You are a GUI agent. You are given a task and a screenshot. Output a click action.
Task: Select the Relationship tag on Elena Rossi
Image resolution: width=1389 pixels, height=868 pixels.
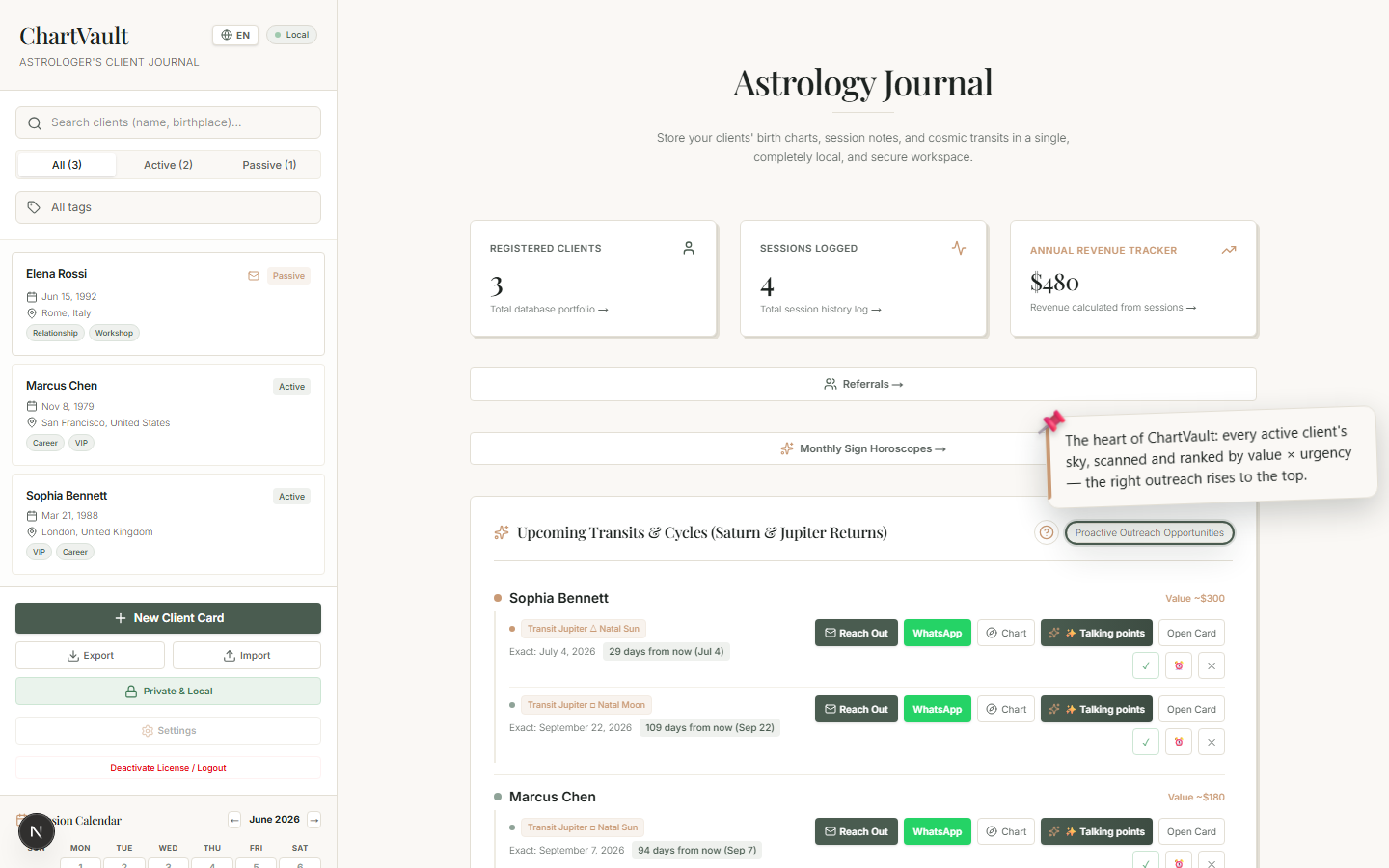click(x=55, y=333)
